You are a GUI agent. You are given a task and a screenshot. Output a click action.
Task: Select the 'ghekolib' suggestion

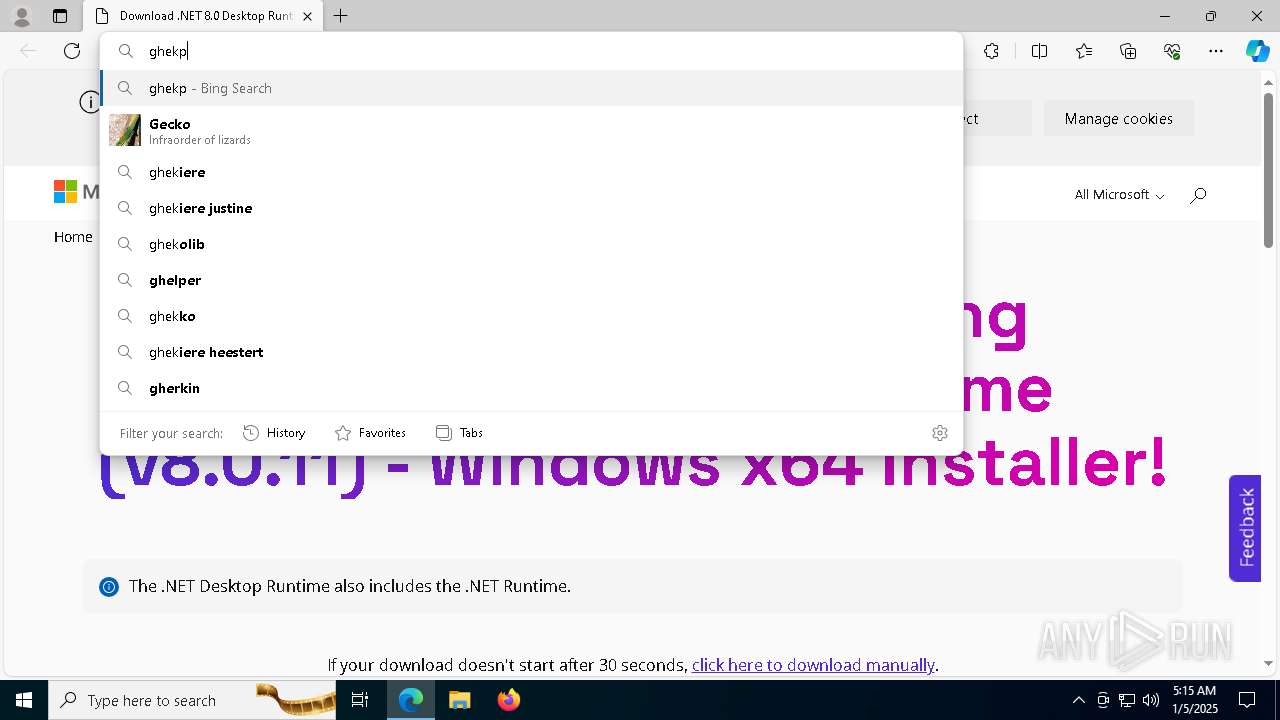(531, 244)
